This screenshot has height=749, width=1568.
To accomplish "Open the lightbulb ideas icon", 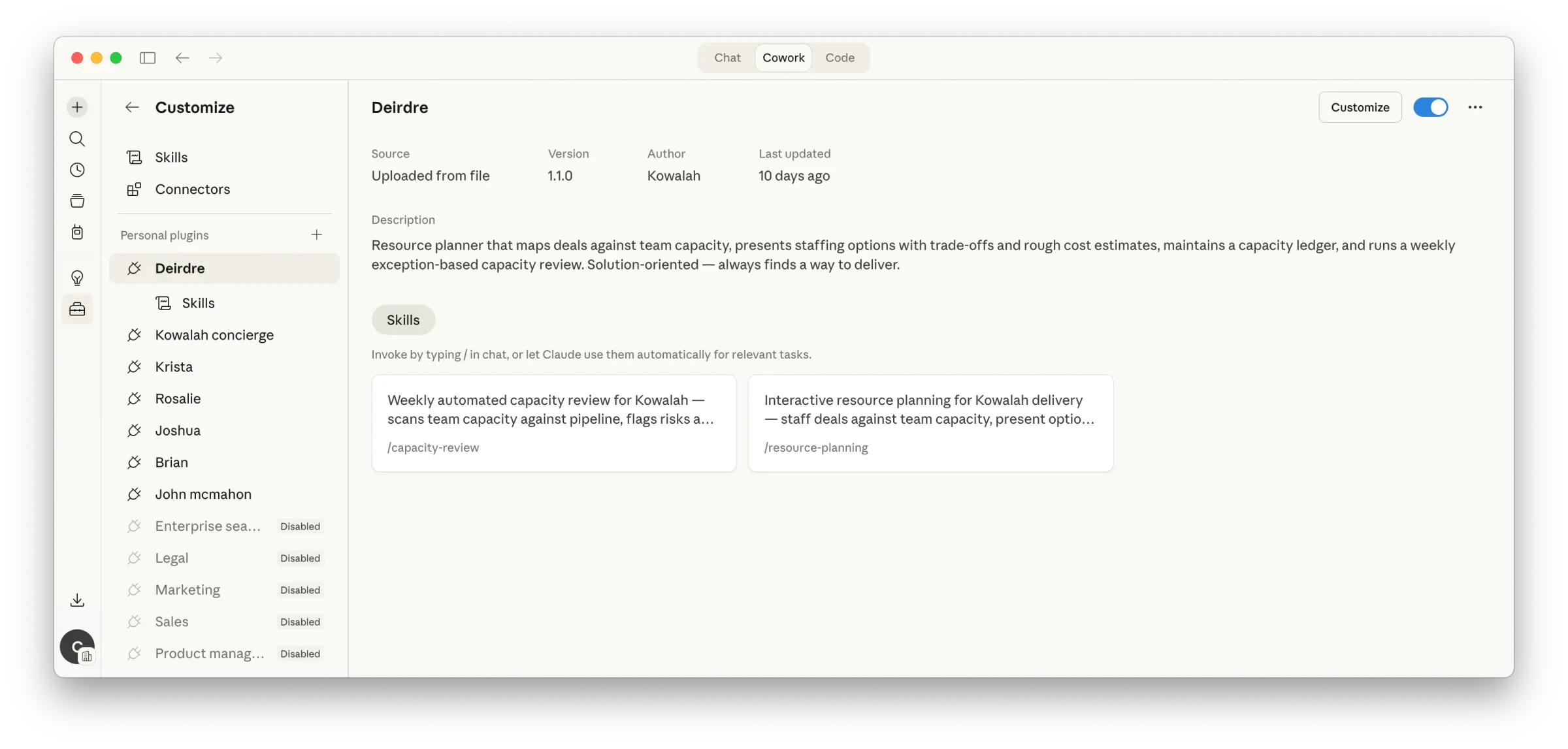I will pos(77,278).
